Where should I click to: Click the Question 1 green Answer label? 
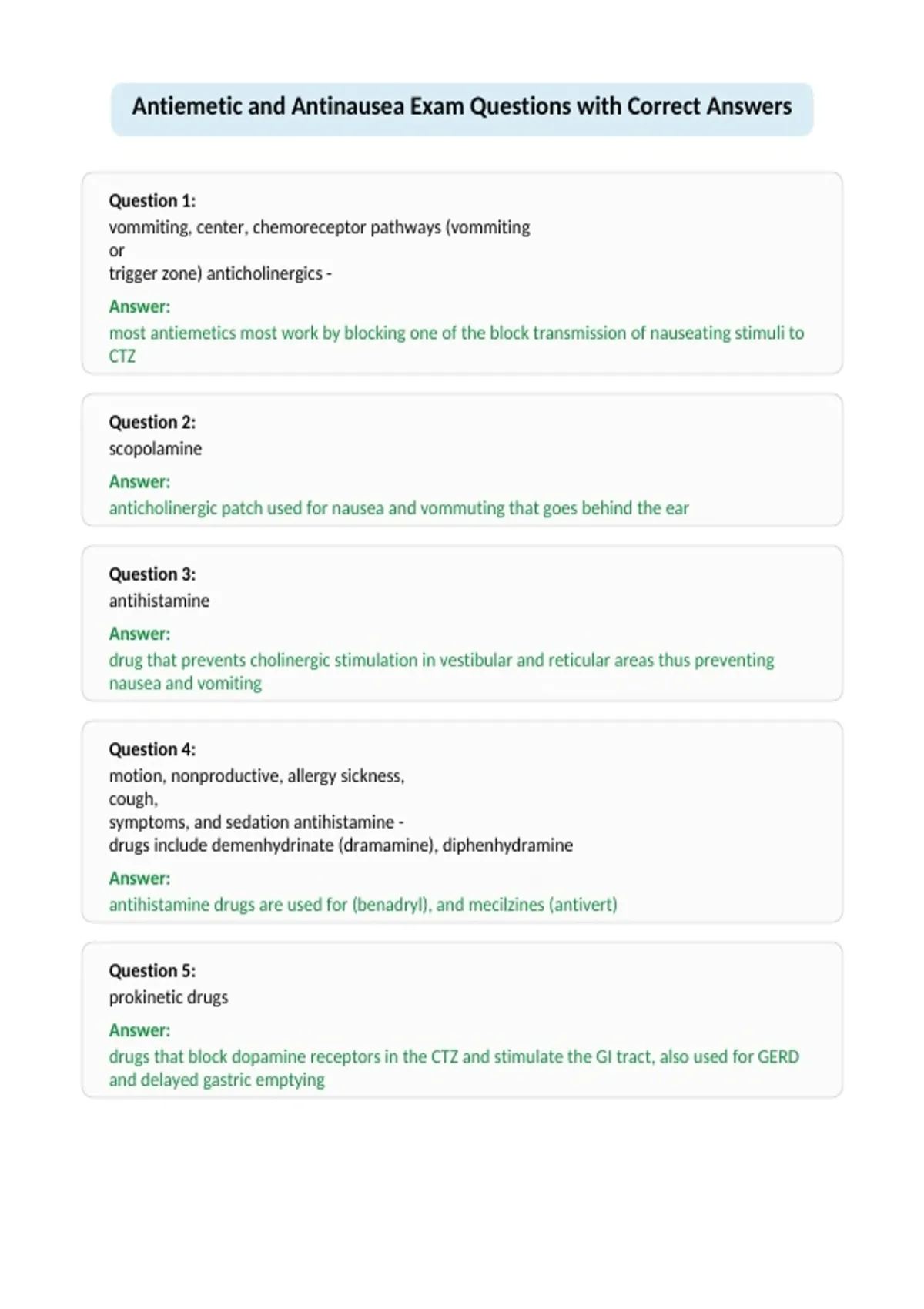139,306
